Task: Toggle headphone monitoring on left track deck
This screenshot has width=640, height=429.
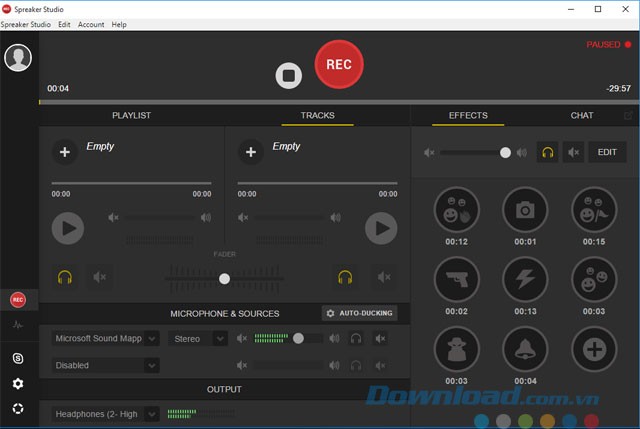Action: pos(65,277)
